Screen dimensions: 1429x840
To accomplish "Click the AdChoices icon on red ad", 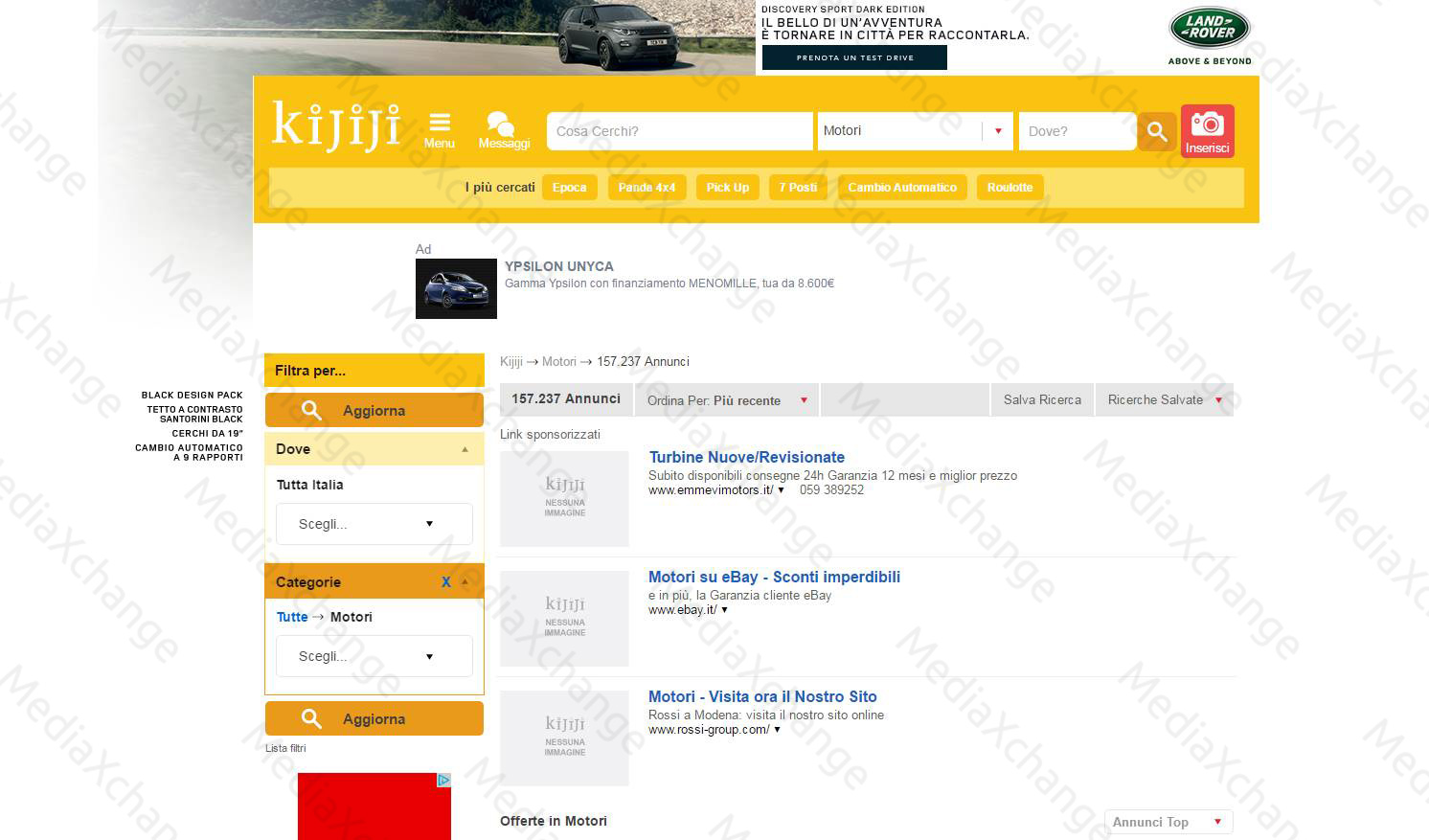I will coord(444,780).
